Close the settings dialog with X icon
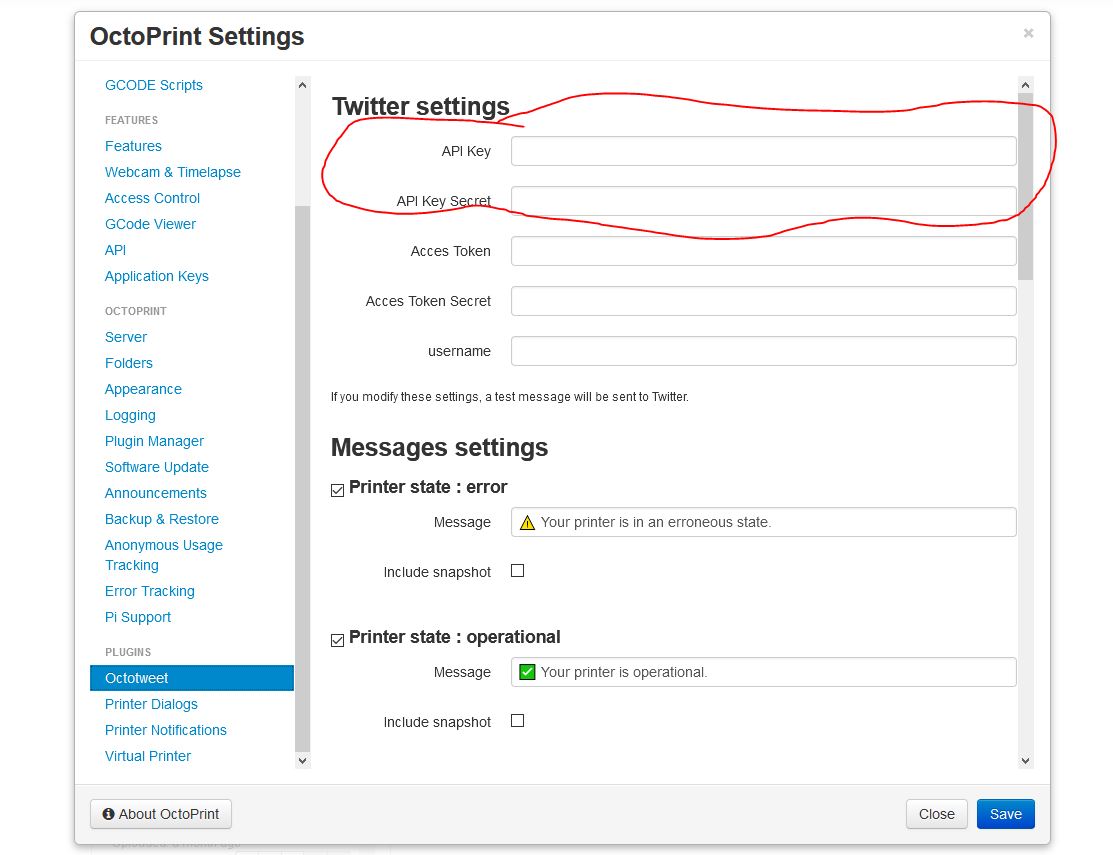1113x855 pixels. (x=1028, y=34)
